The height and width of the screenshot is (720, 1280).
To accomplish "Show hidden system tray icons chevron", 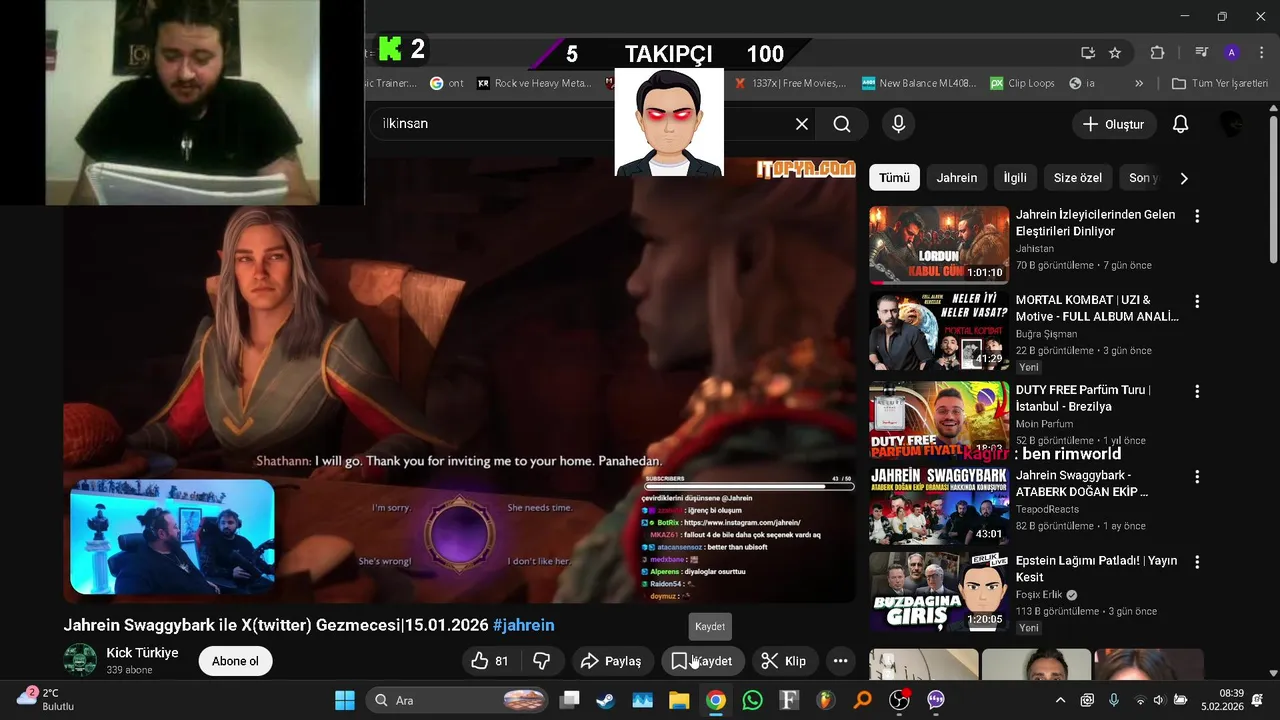I will [x=1060, y=700].
